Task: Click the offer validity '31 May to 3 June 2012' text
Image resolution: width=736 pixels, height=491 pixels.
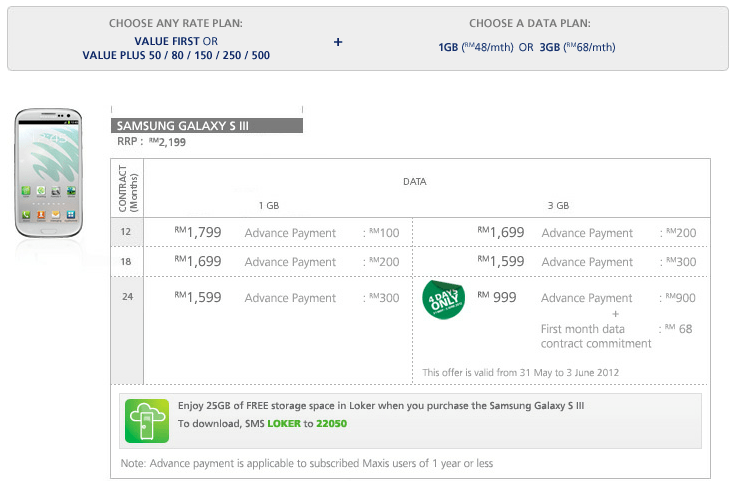Action: coord(569,373)
